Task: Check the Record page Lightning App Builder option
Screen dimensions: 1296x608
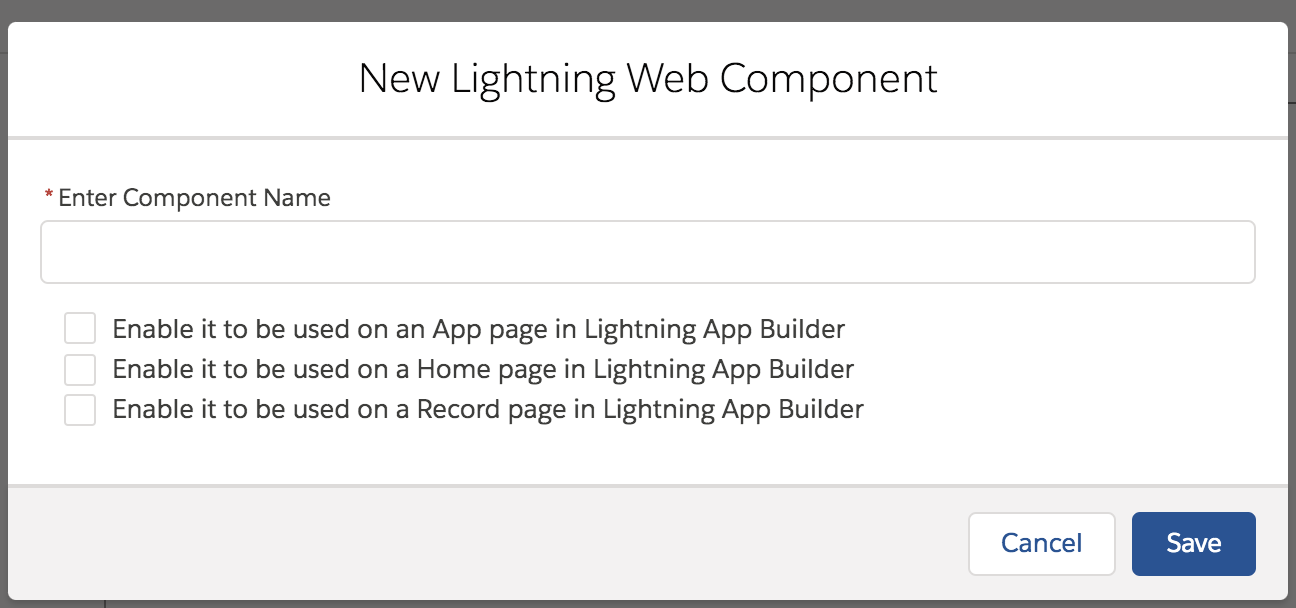Action: pos(80,409)
